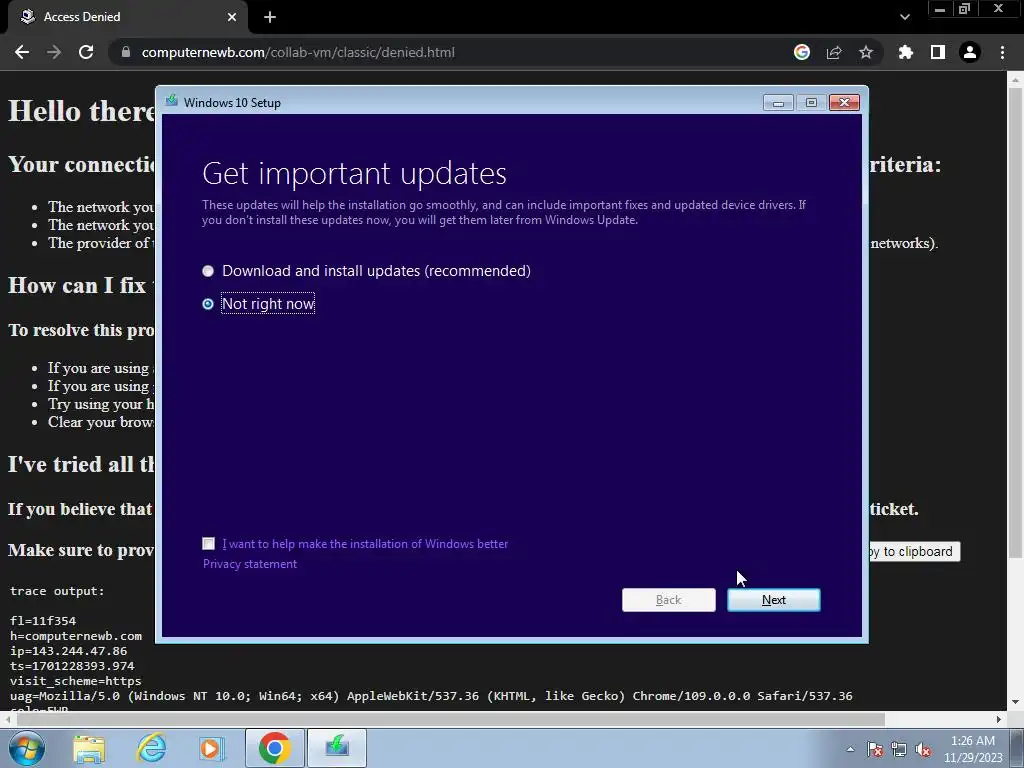Reload the Access Denied page
The width and height of the screenshot is (1024, 768).
click(86, 52)
